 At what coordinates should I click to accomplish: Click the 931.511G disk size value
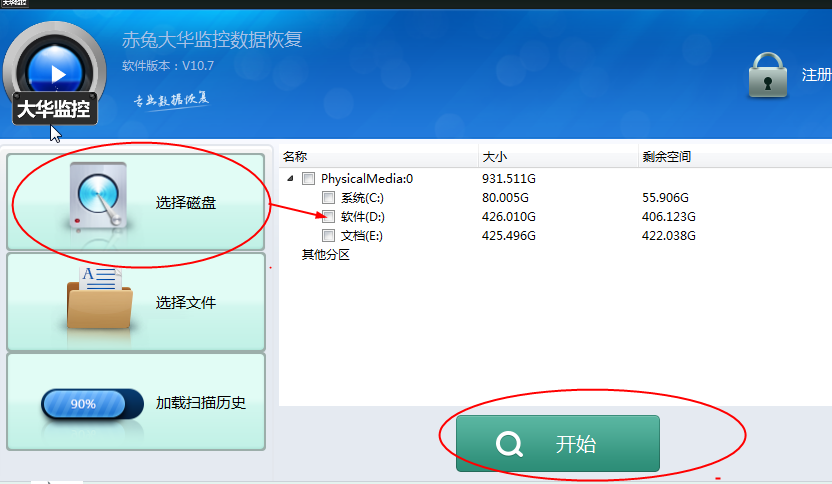(x=509, y=178)
